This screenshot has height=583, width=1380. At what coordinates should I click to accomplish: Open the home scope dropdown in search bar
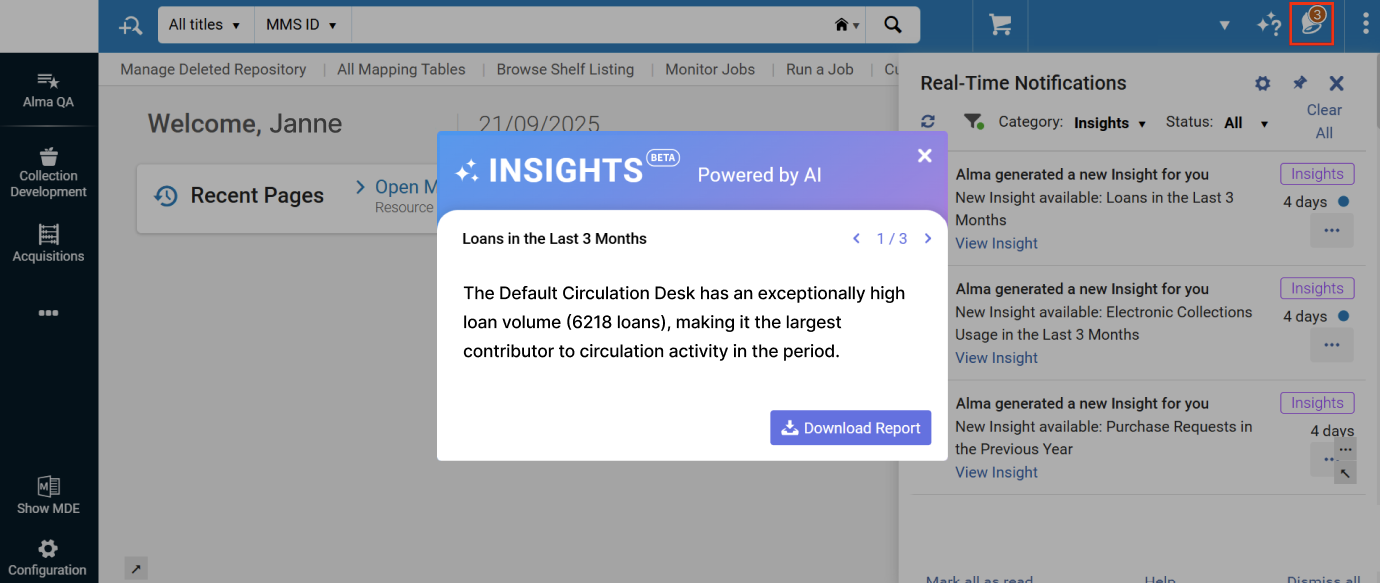click(x=847, y=25)
